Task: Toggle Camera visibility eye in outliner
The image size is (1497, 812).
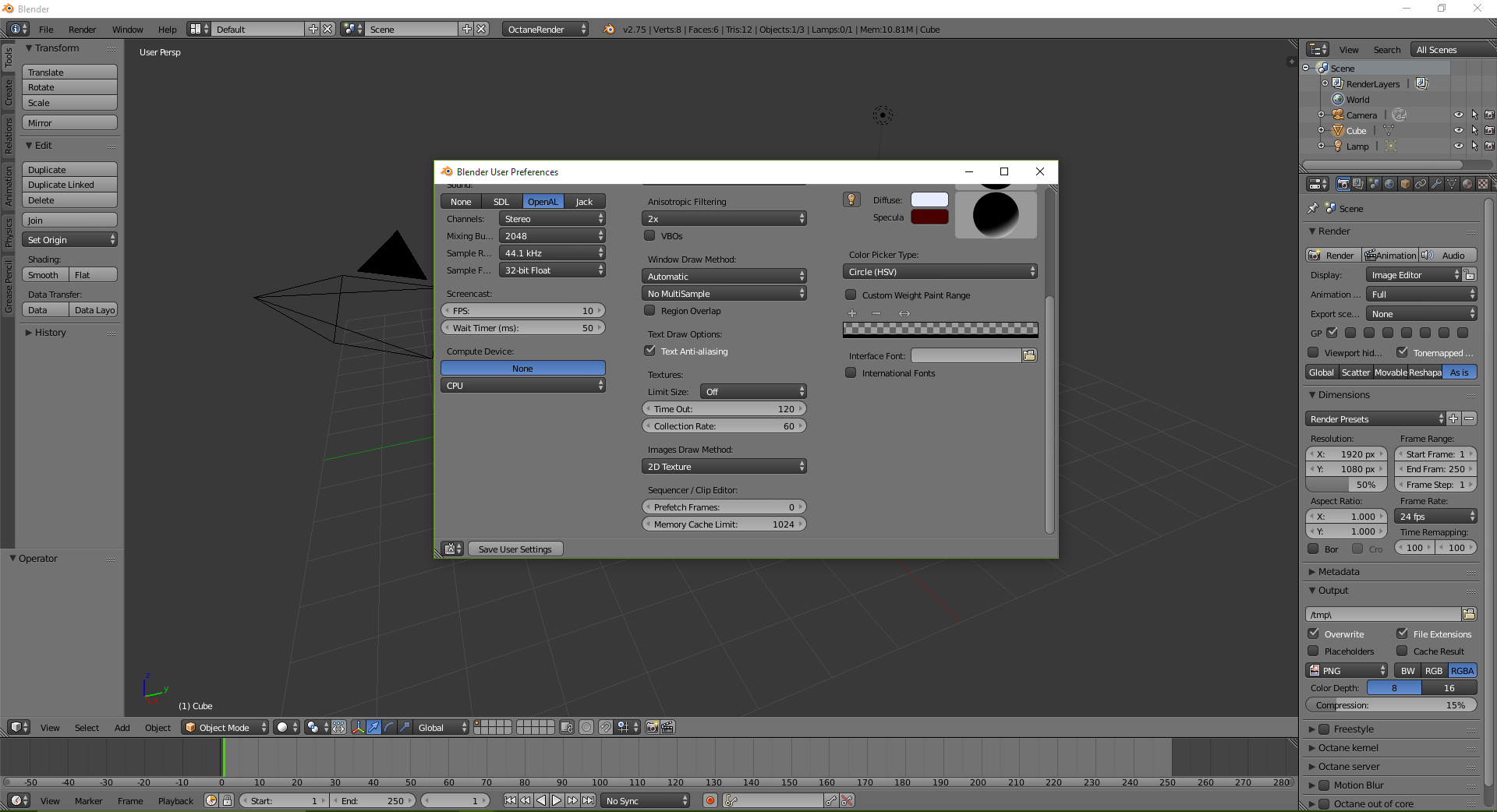Action: click(x=1458, y=115)
